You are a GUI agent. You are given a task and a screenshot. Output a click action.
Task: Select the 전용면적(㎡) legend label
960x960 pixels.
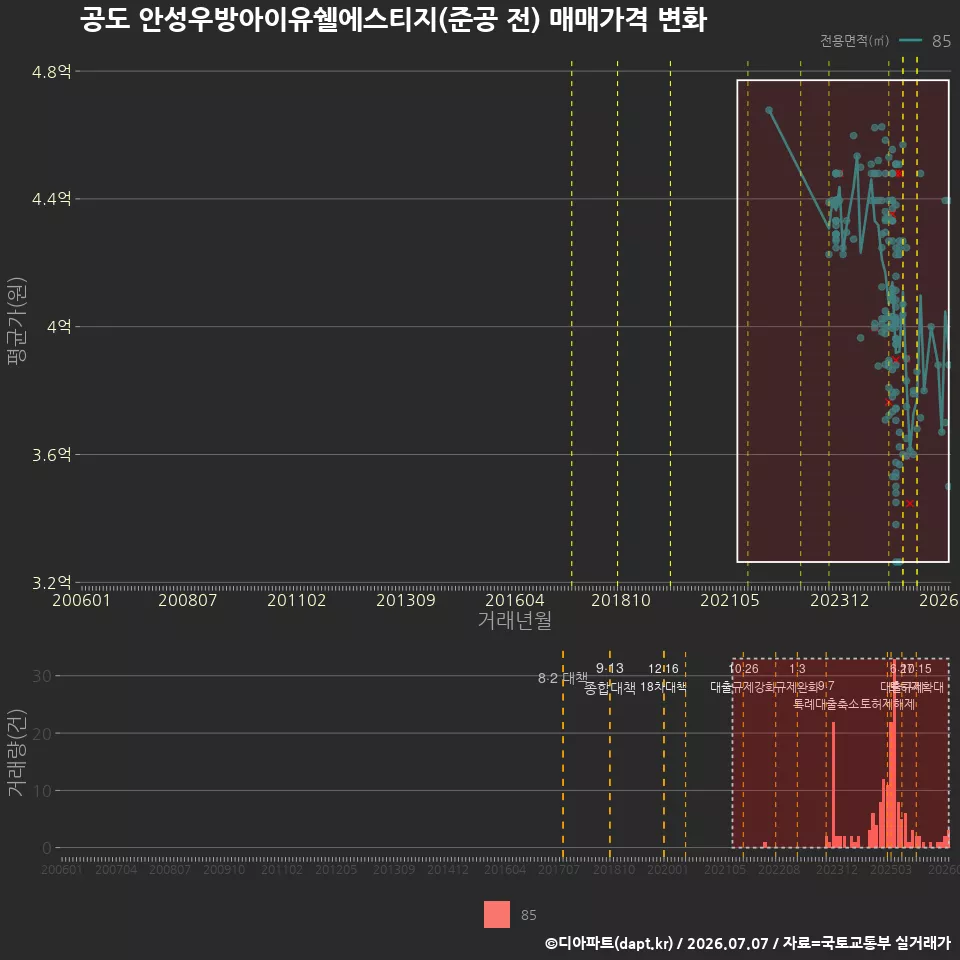click(x=854, y=40)
